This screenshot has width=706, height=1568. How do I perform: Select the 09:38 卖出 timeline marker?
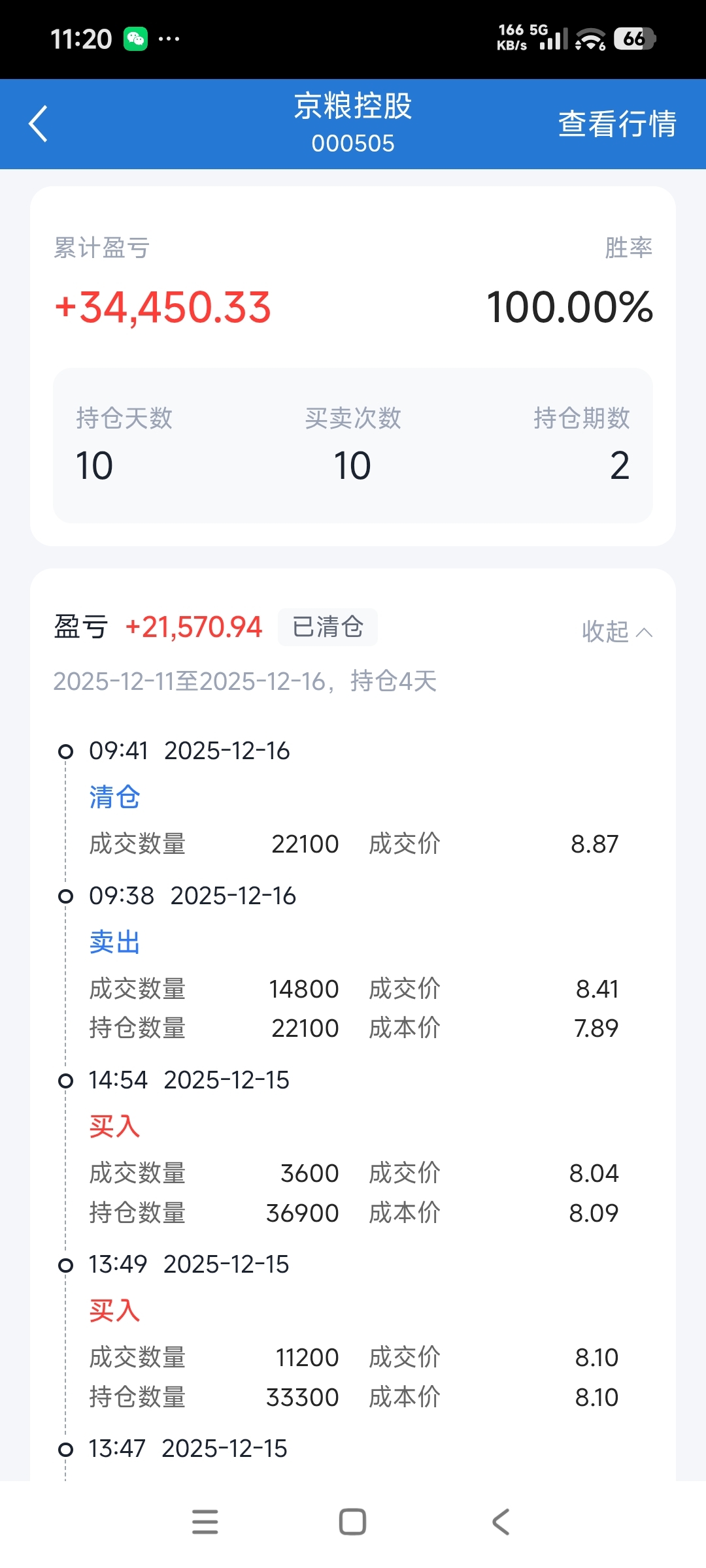65,896
